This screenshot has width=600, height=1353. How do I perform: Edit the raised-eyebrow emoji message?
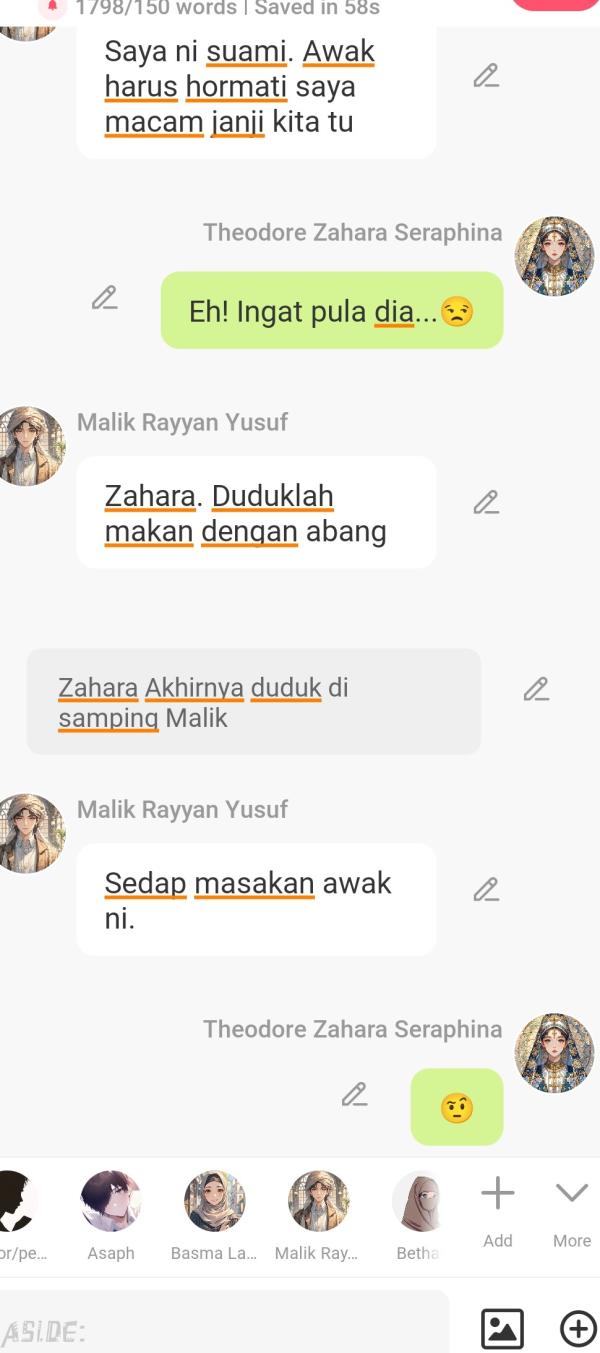tap(354, 1094)
